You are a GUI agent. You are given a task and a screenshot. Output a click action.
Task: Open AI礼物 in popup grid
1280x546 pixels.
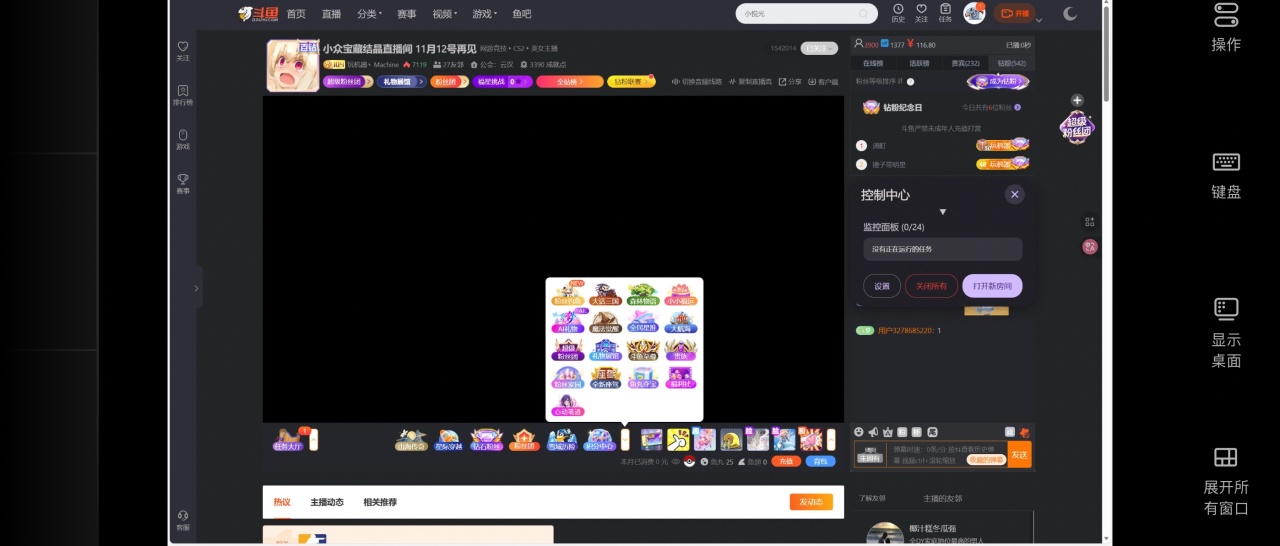pos(567,321)
